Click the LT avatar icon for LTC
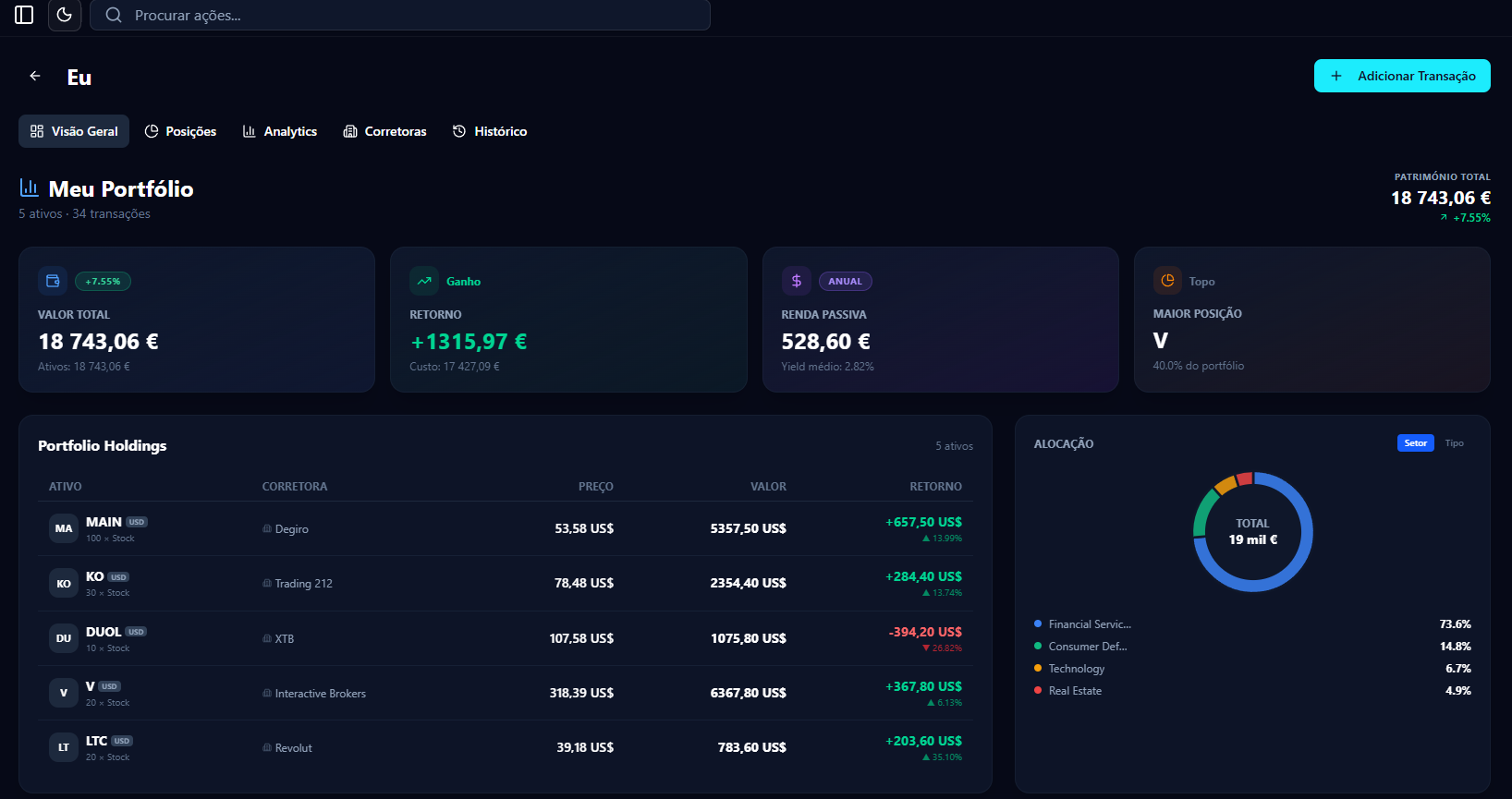 64,747
